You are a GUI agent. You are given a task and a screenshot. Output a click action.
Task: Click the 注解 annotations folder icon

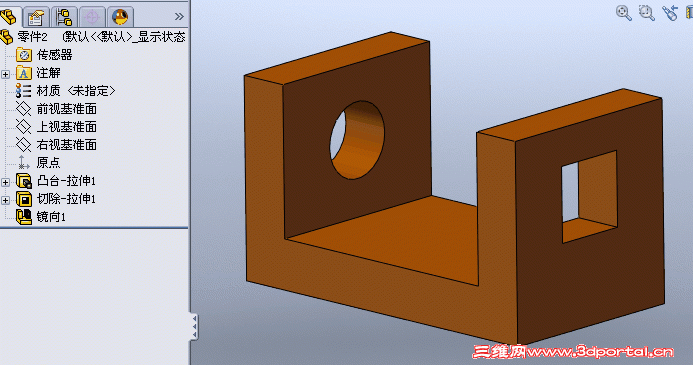pyautogui.click(x=24, y=73)
